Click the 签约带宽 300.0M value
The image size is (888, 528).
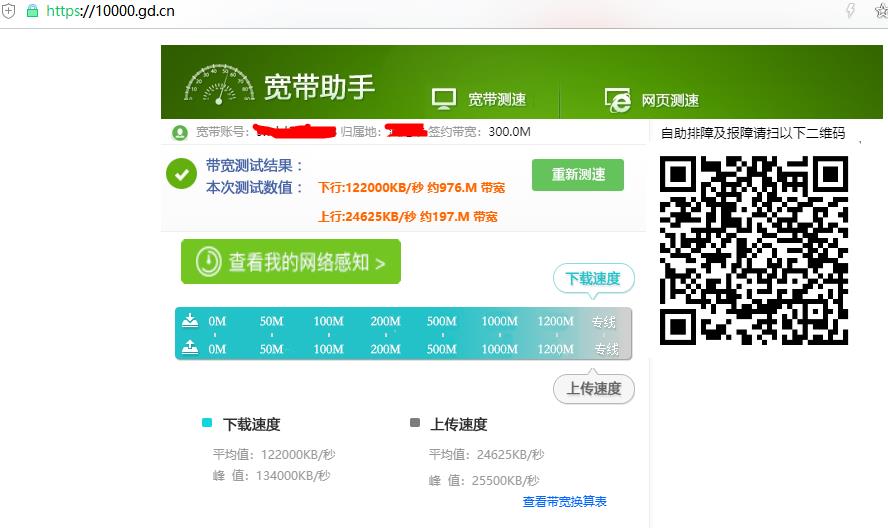(509, 132)
